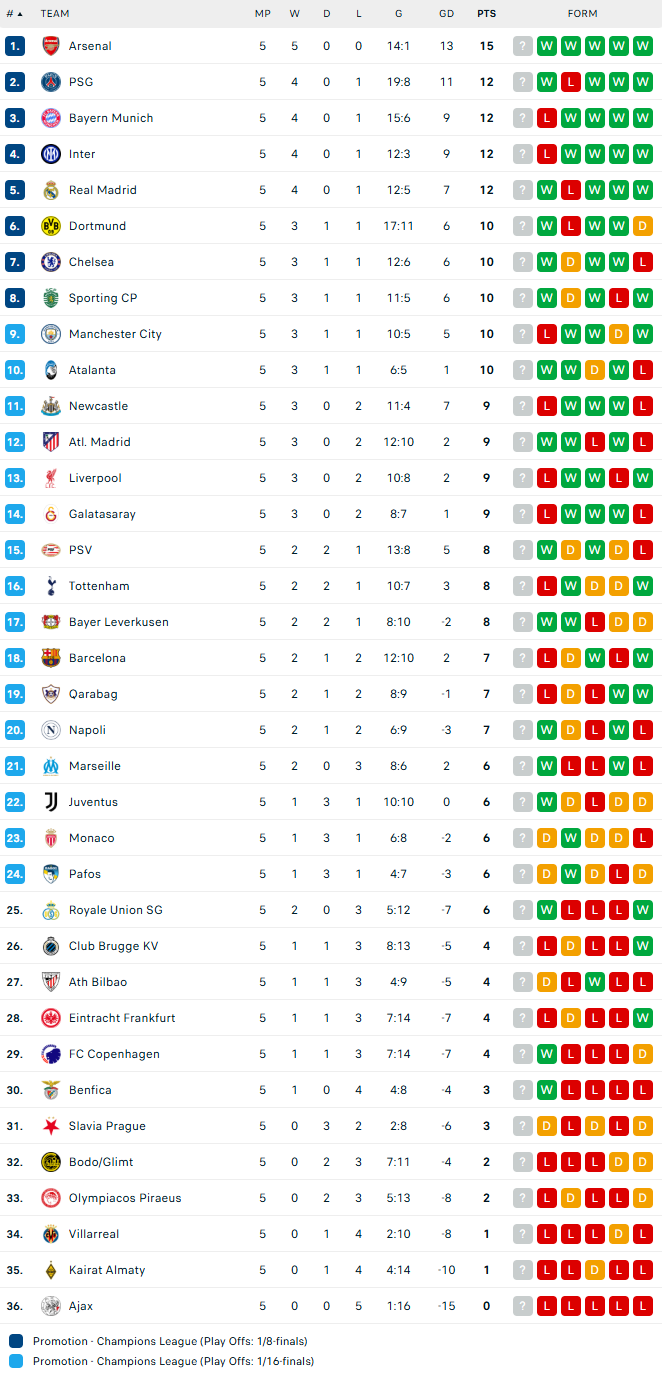Sort table by GD column header
The width and height of the screenshot is (662, 1377).
pyautogui.click(x=446, y=14)
